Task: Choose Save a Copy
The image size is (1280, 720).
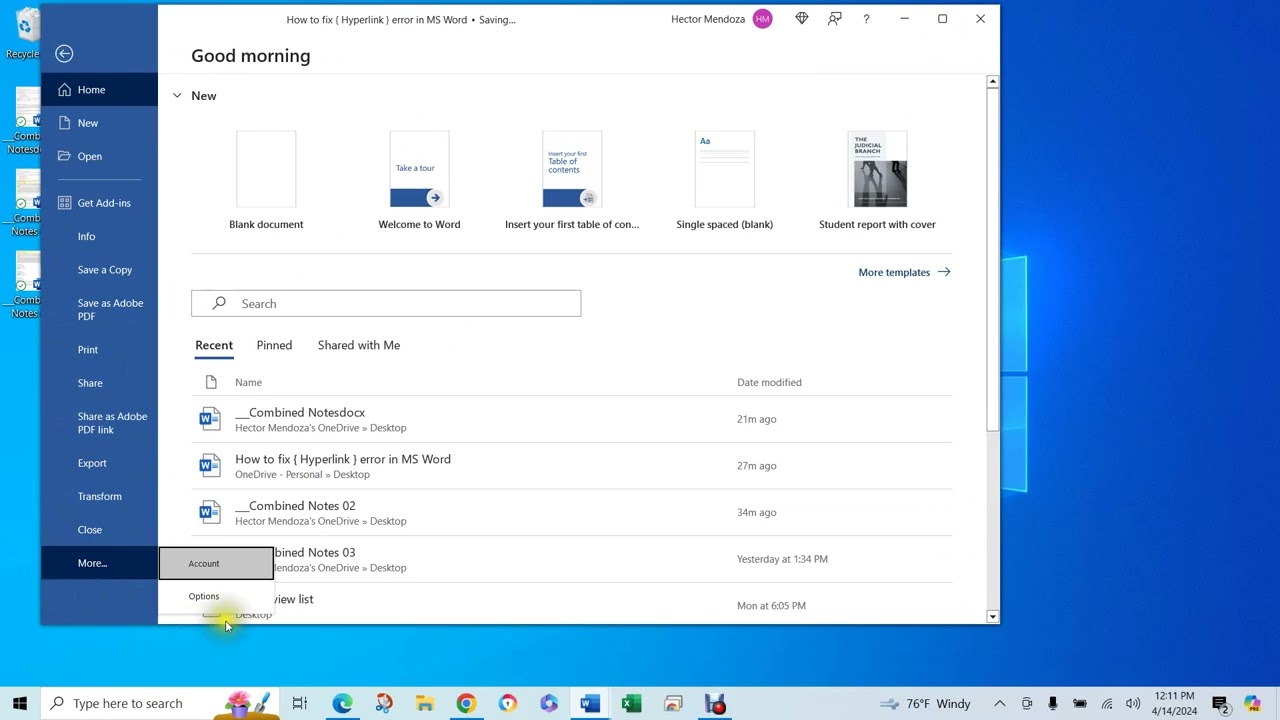Action: click(99, 270)
